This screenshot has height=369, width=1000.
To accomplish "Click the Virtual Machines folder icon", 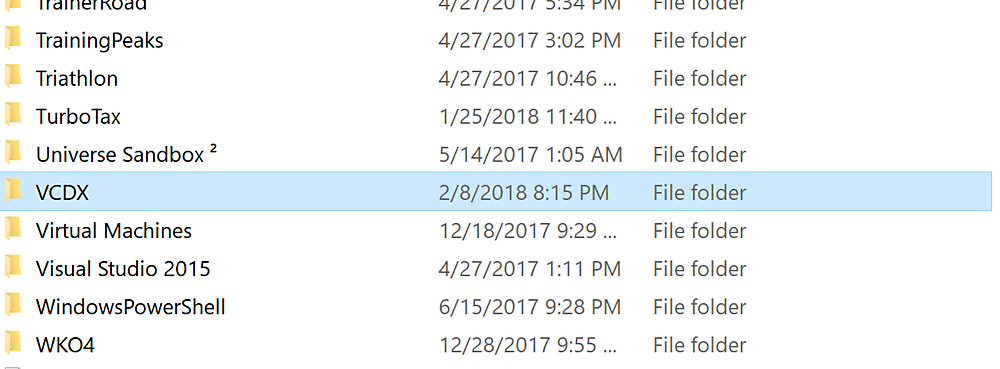I will 13,229.
